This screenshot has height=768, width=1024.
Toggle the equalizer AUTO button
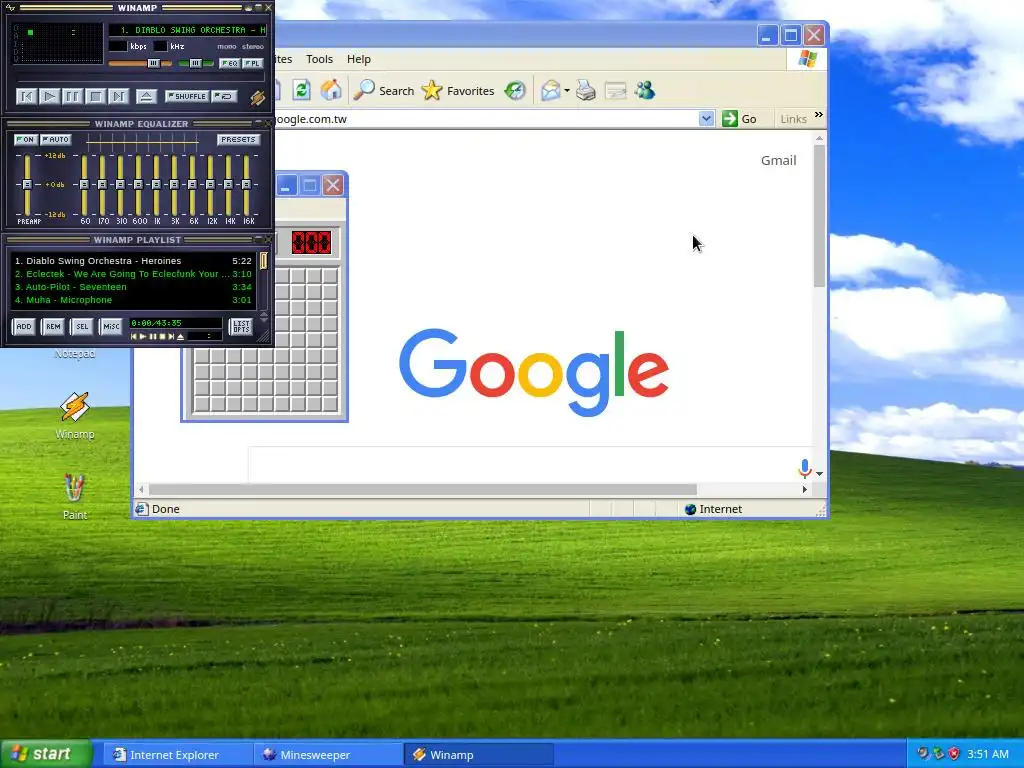56,140
